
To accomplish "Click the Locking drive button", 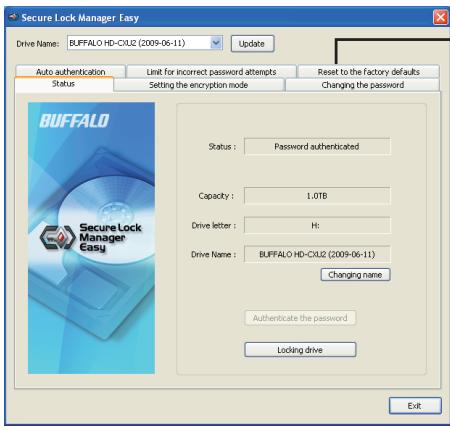I will [x=300, y=350].
